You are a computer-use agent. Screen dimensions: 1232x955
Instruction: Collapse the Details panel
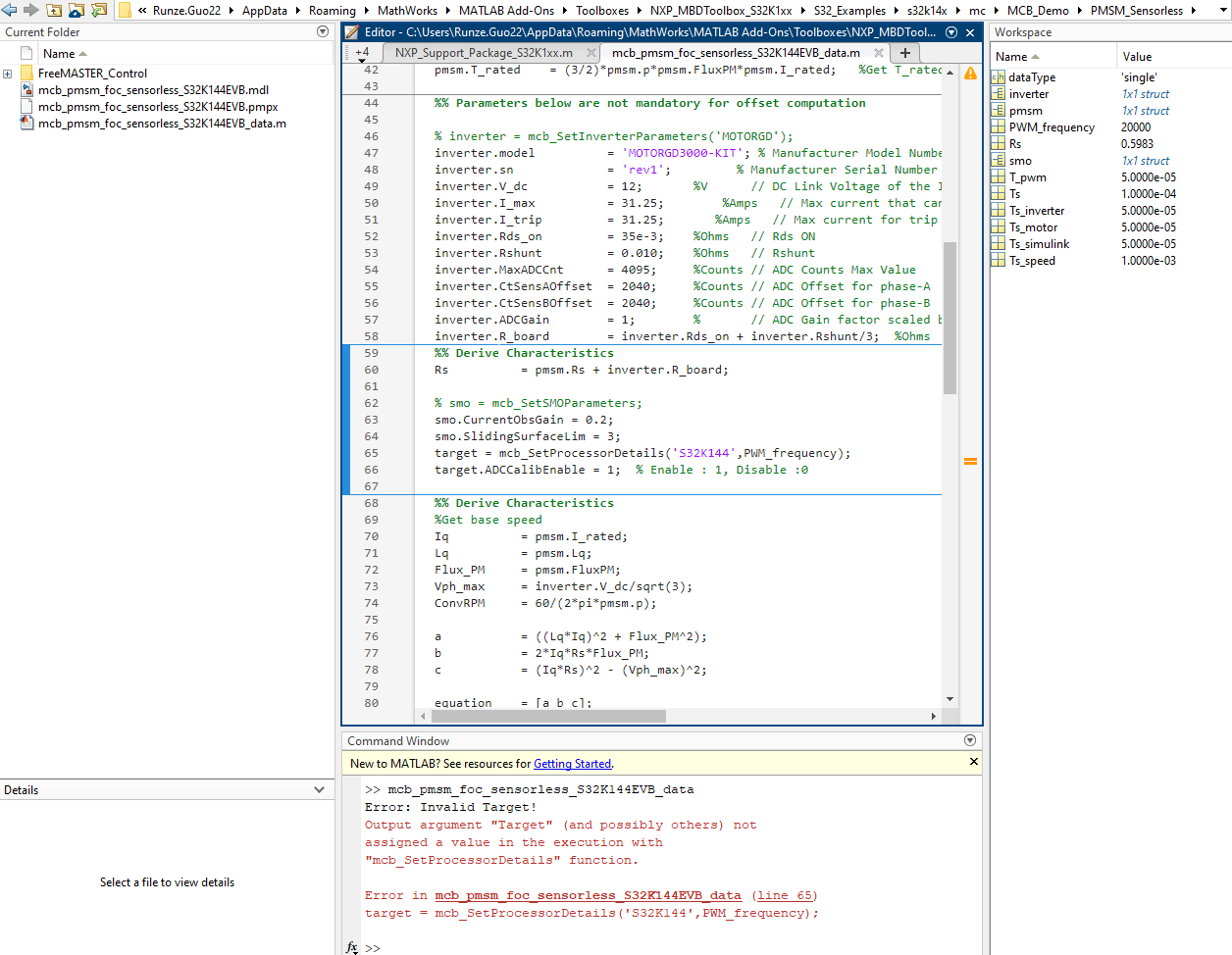coord(319,790)
